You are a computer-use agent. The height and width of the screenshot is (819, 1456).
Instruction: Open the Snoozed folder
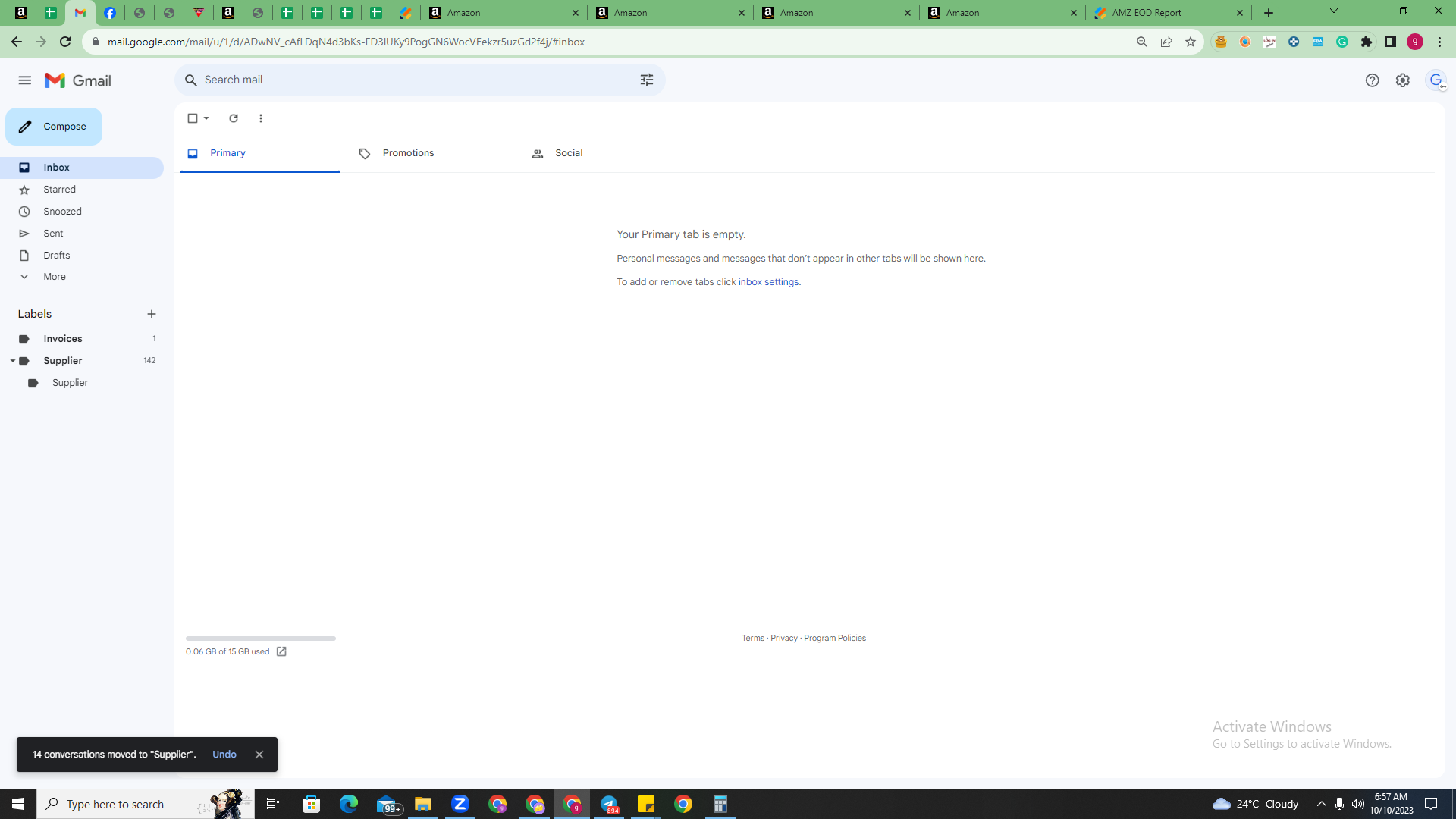82,212
